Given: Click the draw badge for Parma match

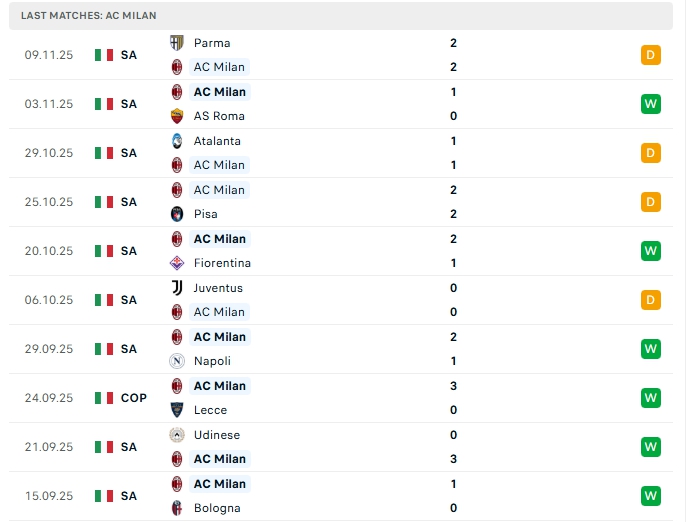Looking at the screenshot, I should tap(651, 55).
